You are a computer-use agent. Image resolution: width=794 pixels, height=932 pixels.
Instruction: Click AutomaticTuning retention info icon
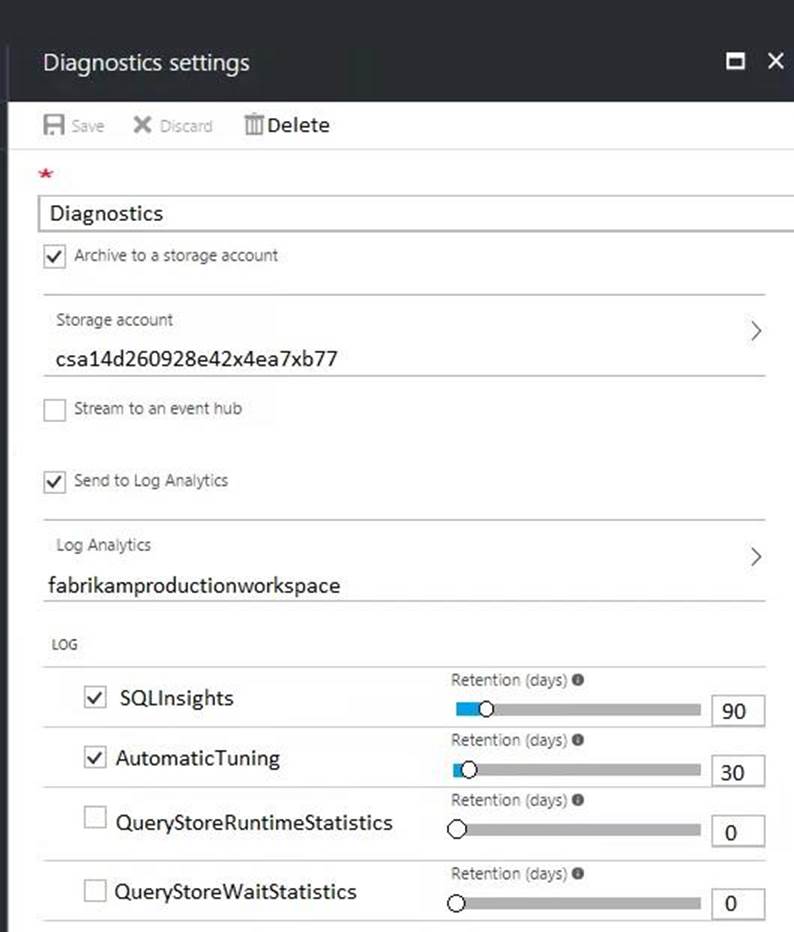[x=578, y=740]
